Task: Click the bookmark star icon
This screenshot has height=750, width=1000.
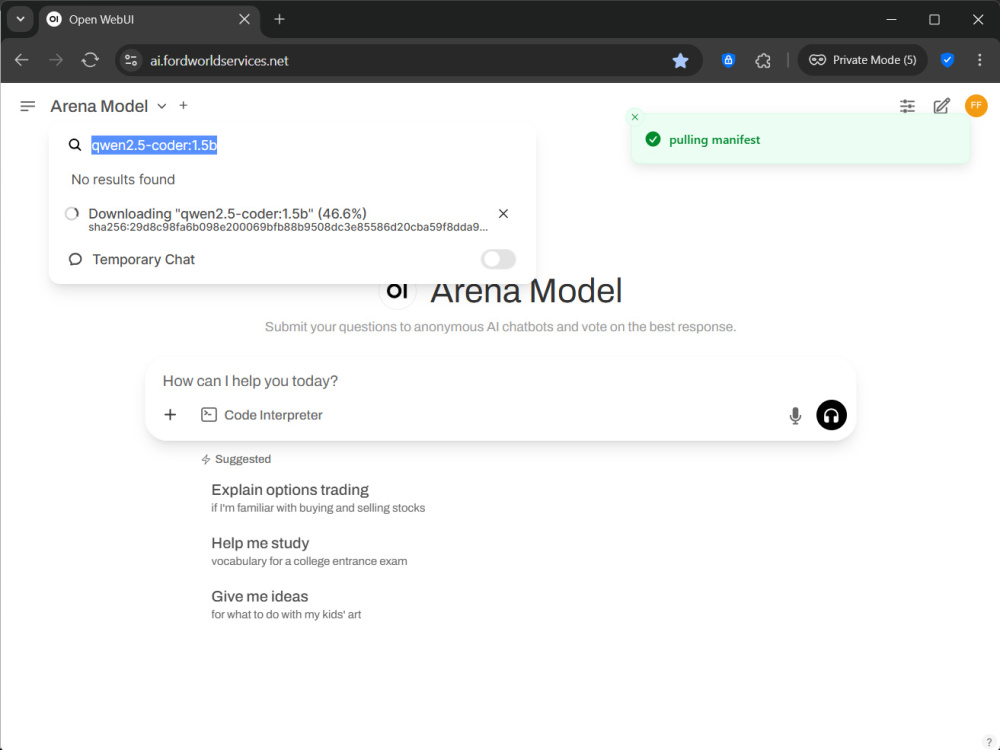Action: (x=680, y=61)
